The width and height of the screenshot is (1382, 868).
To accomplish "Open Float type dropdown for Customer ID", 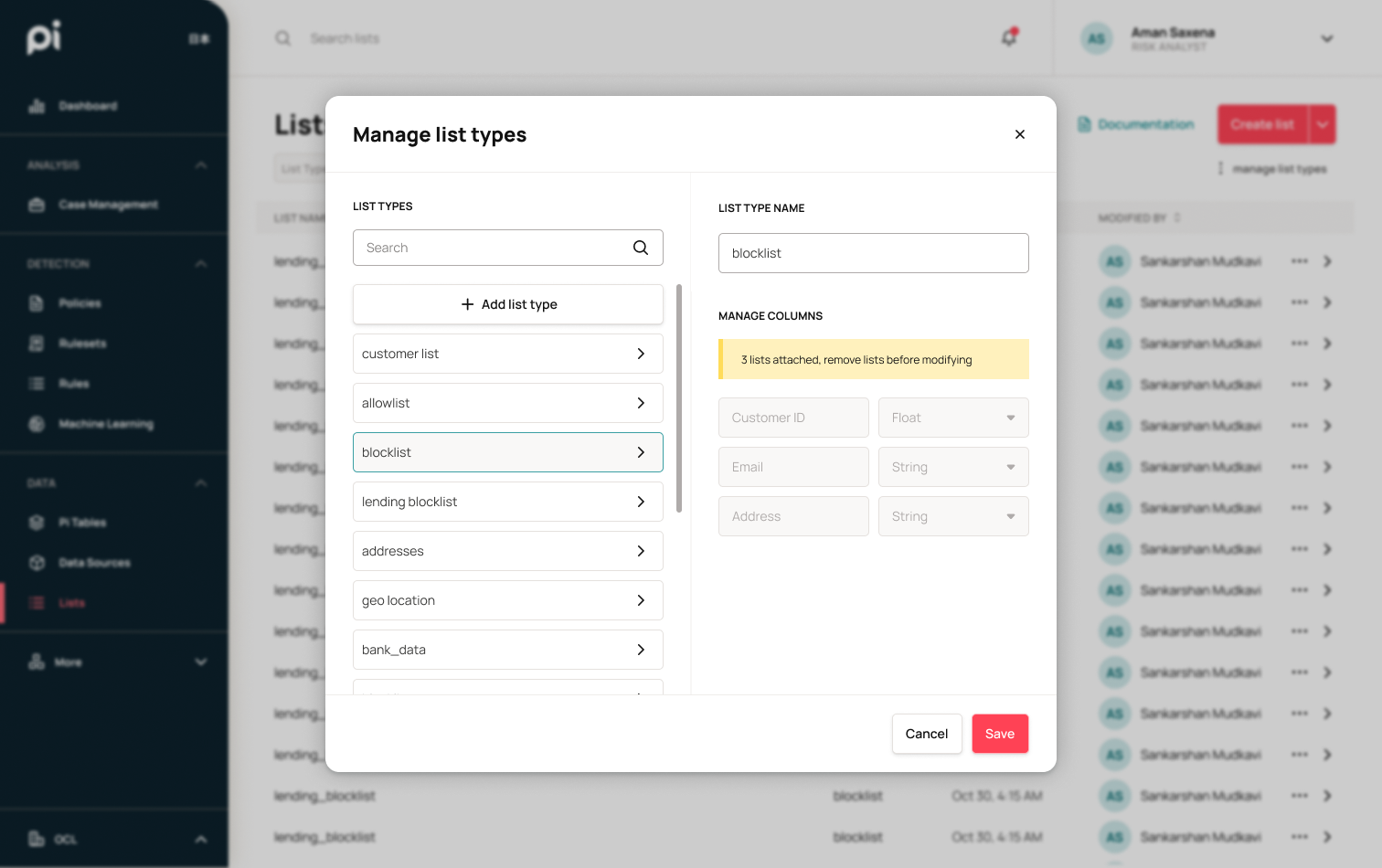I will click(x=953, y=418).
